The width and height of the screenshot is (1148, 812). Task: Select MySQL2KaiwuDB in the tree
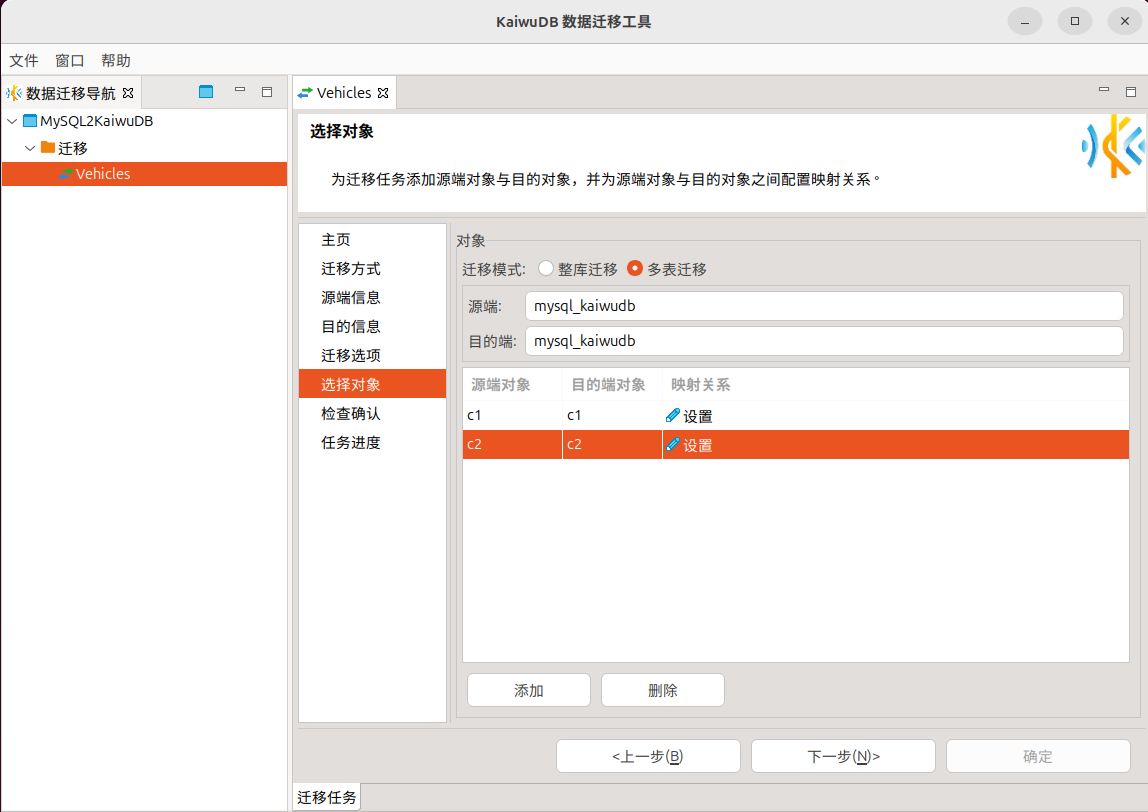(x=97, y=121)
